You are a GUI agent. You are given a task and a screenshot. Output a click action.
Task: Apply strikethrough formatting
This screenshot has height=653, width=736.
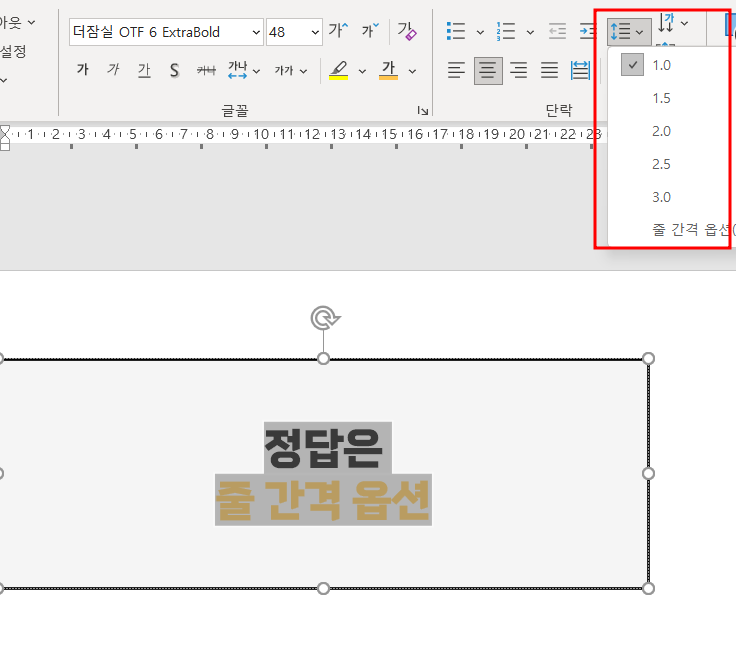pos(206,70)
